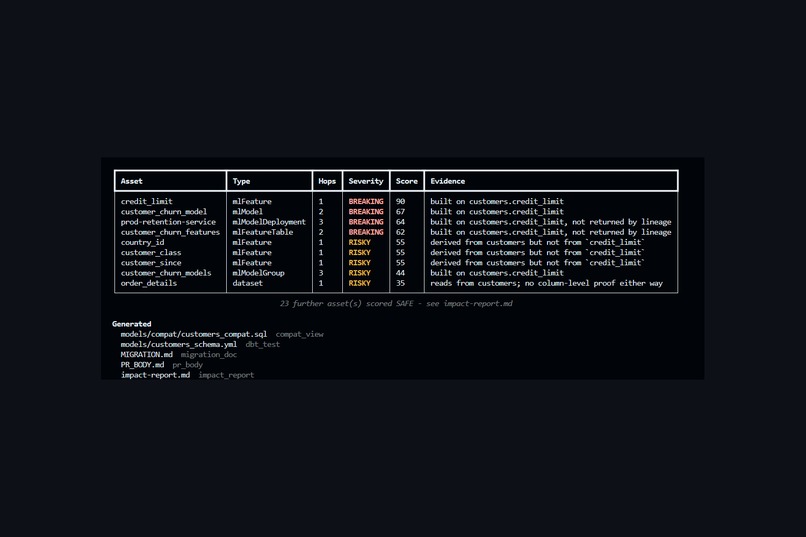Select the customer_churn_features asset name

[170, 232]
